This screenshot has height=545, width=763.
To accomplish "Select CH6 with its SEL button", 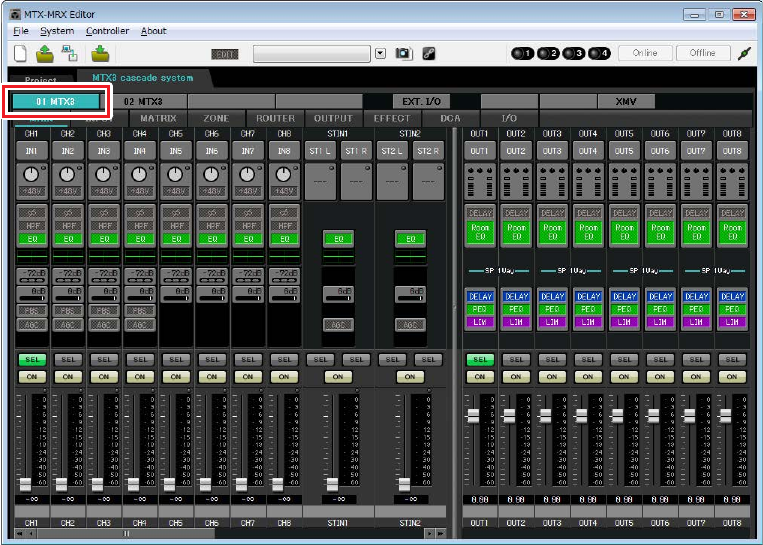I will coord(212,360).
